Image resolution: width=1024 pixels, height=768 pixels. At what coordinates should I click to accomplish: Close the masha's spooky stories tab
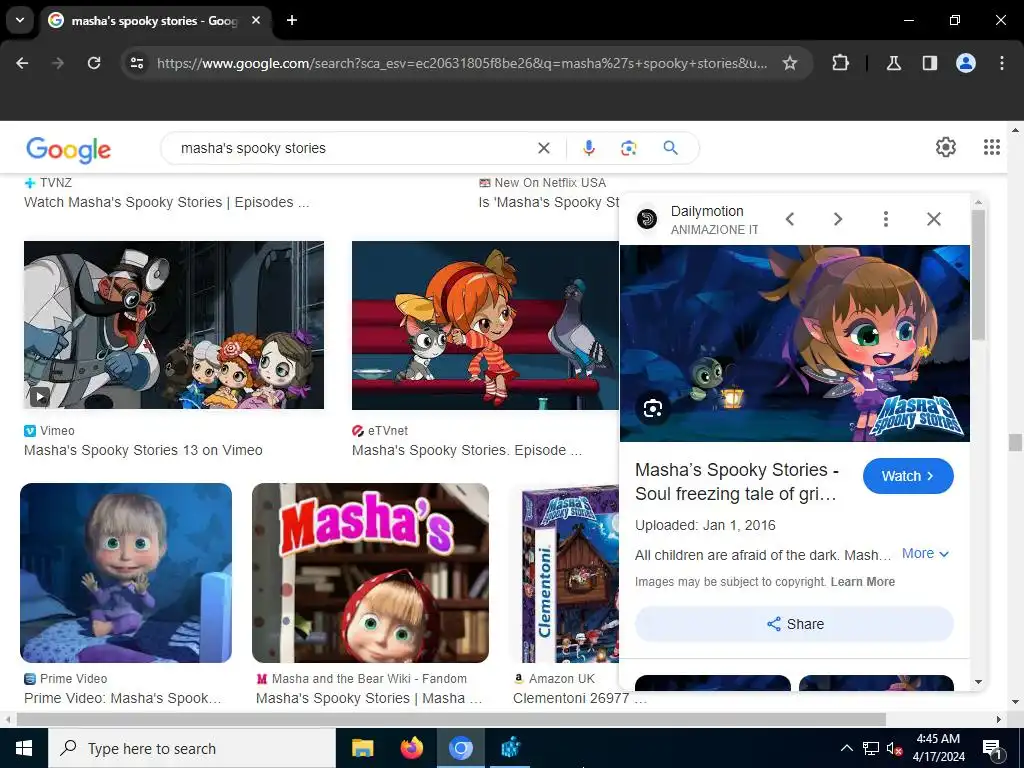pos(256,20)
